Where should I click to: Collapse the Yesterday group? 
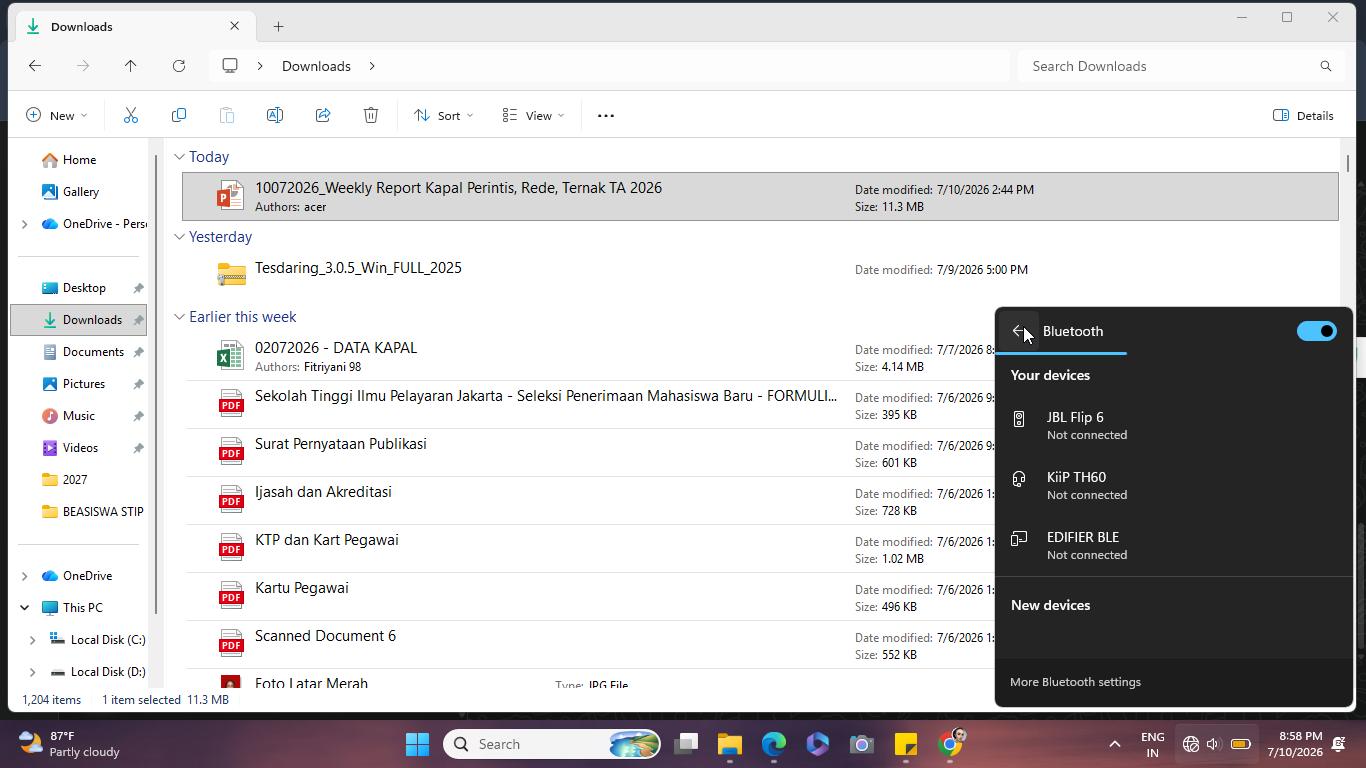[x=179, y=237]
